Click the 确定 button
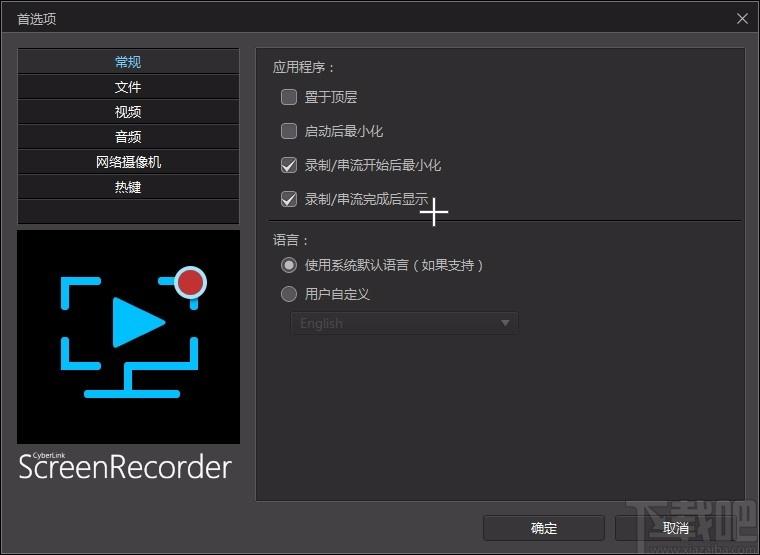Screen dimensions: 760x555 click(544, 528)
